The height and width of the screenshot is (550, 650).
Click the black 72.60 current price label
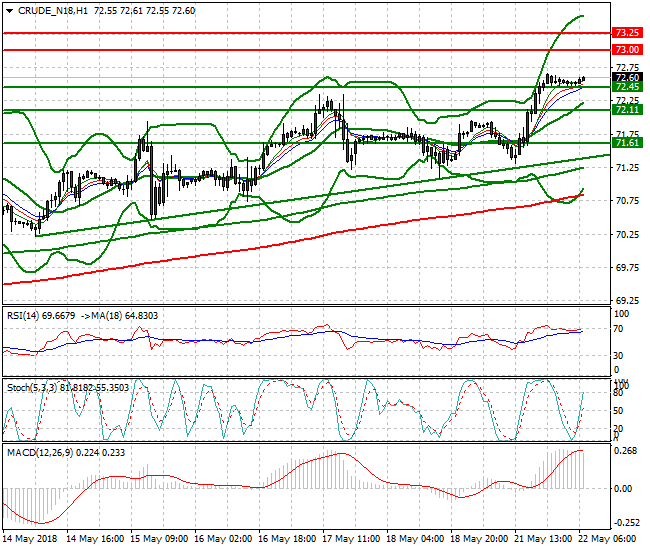click(x=627, y=77)
